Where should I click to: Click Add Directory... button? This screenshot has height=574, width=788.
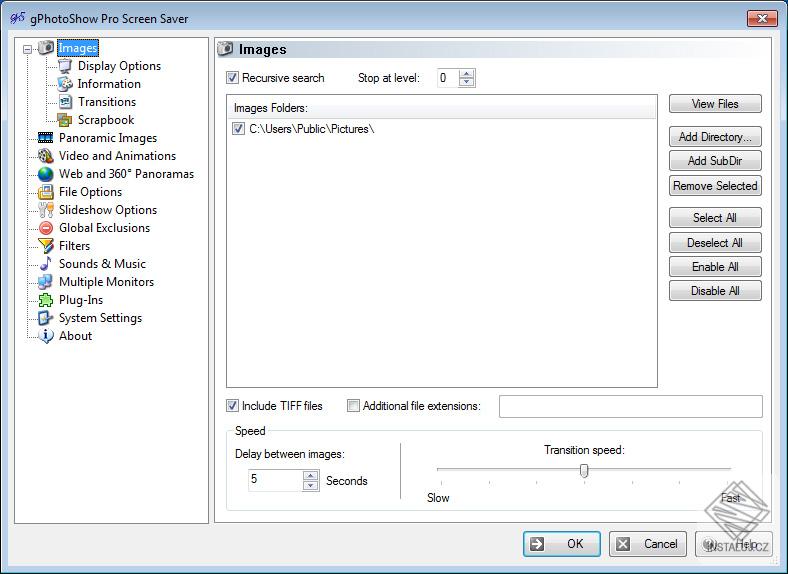coord(715,137)
